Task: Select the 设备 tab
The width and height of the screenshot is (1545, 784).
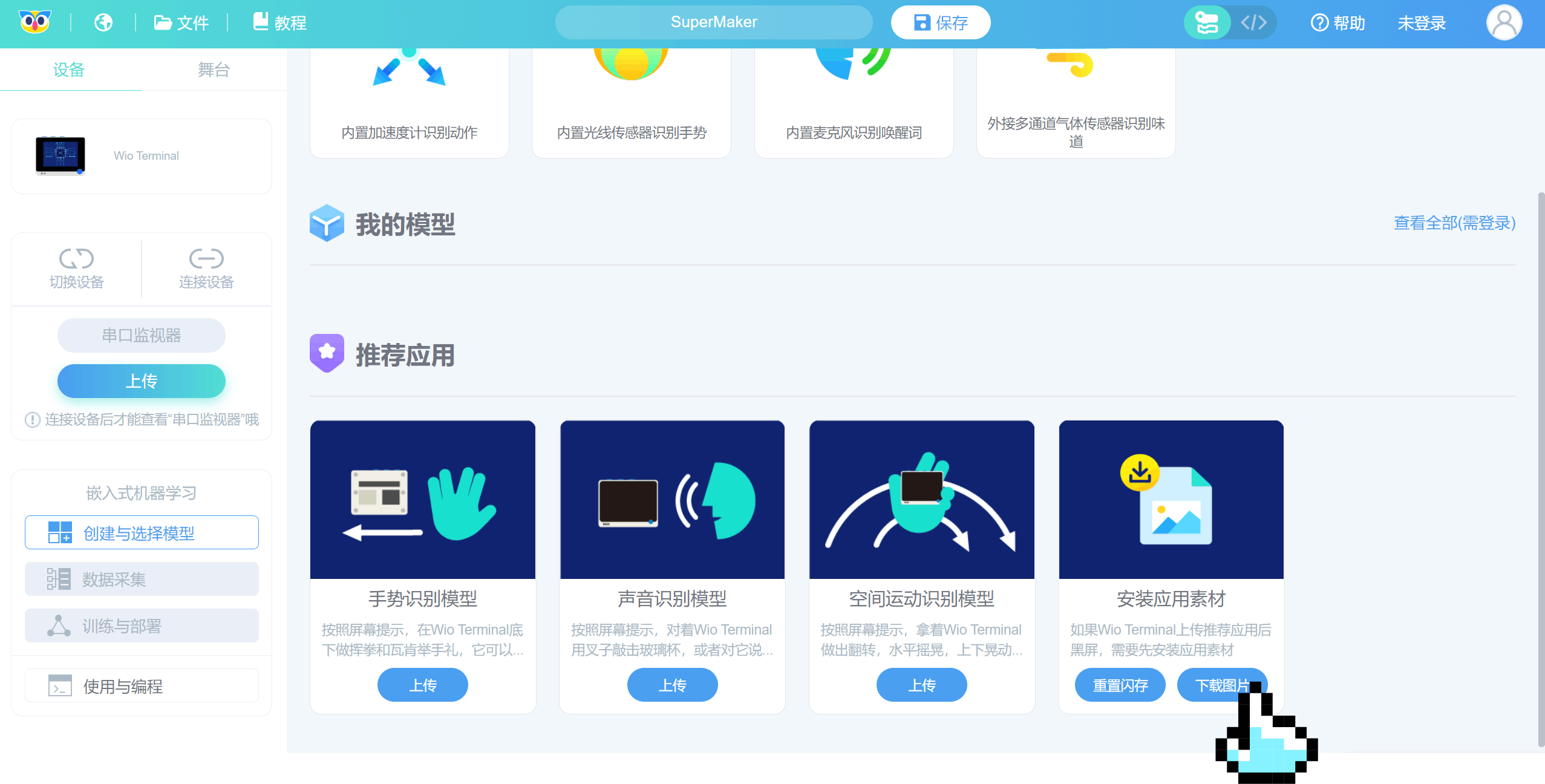Action: (x=69, y=70)
